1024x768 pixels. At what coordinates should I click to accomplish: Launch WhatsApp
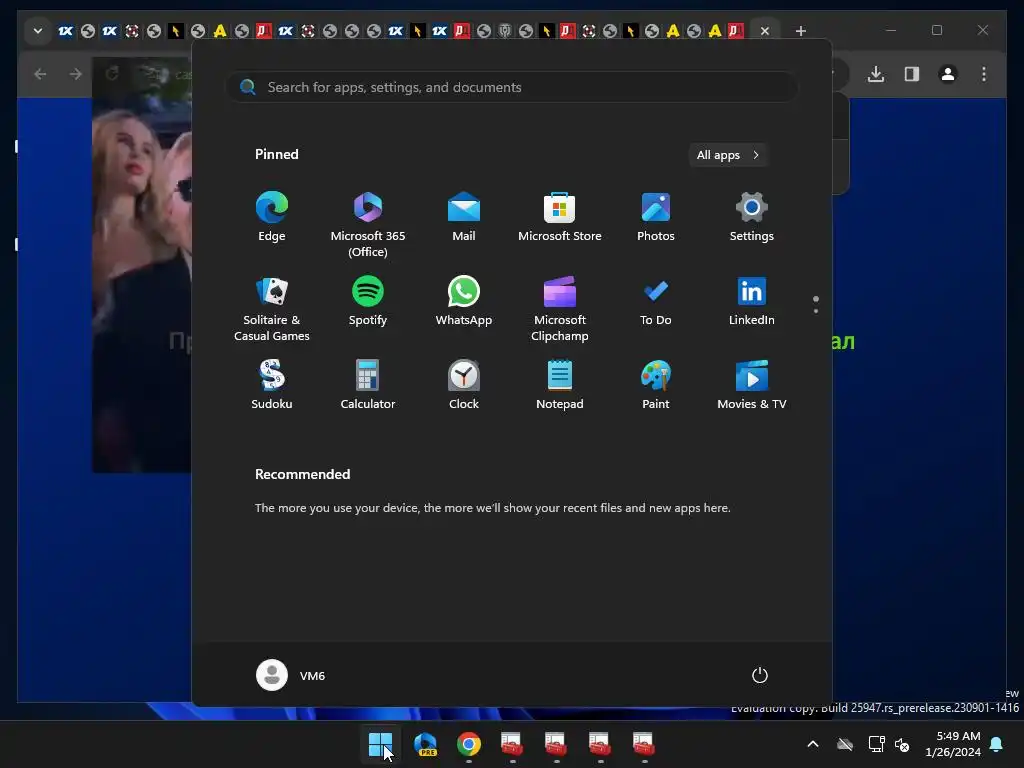click(x=464, y=302)
